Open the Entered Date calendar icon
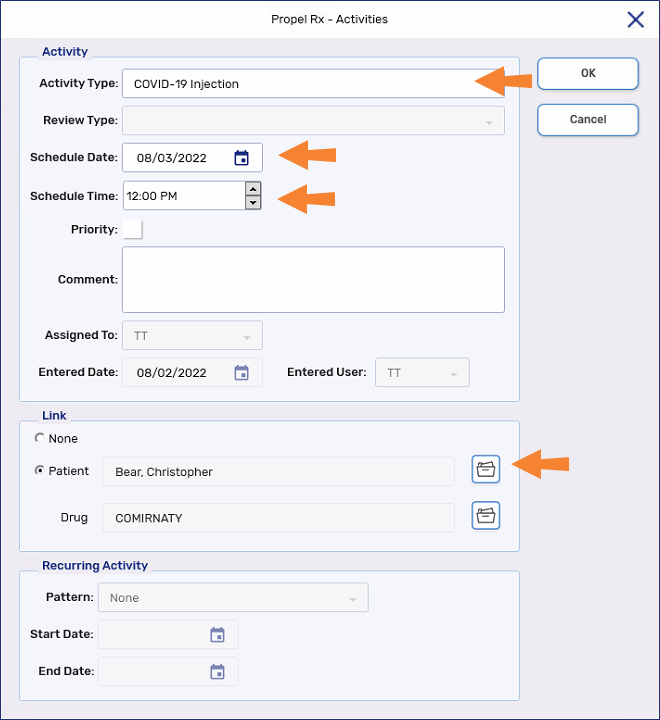Screen dimensions: 660x720 pyautogui.click(x=241, y=373)
